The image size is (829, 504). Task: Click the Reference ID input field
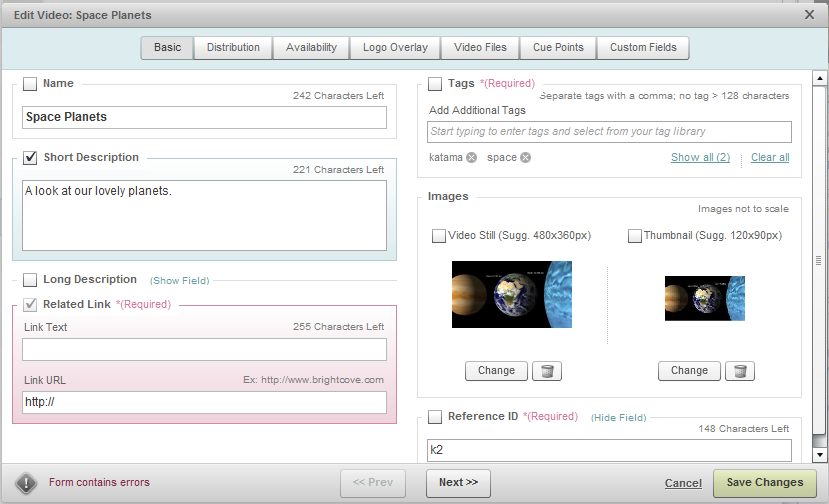tap(609, 451)
